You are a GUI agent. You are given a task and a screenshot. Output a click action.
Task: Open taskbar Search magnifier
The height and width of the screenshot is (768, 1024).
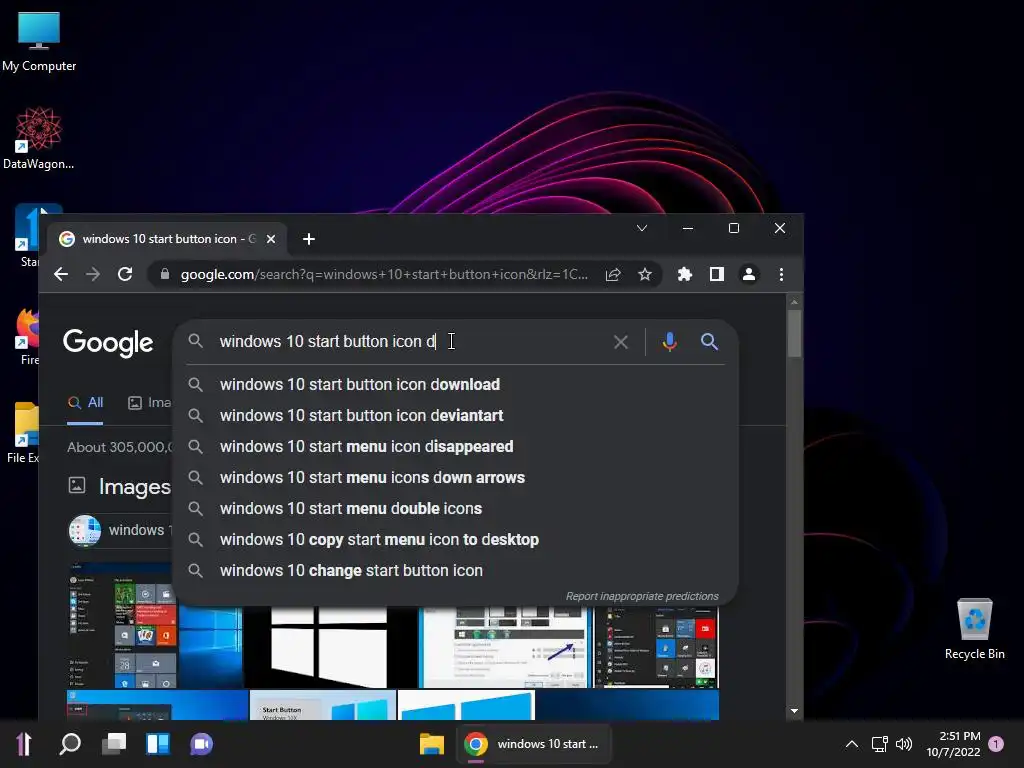[x=70, y=744]
